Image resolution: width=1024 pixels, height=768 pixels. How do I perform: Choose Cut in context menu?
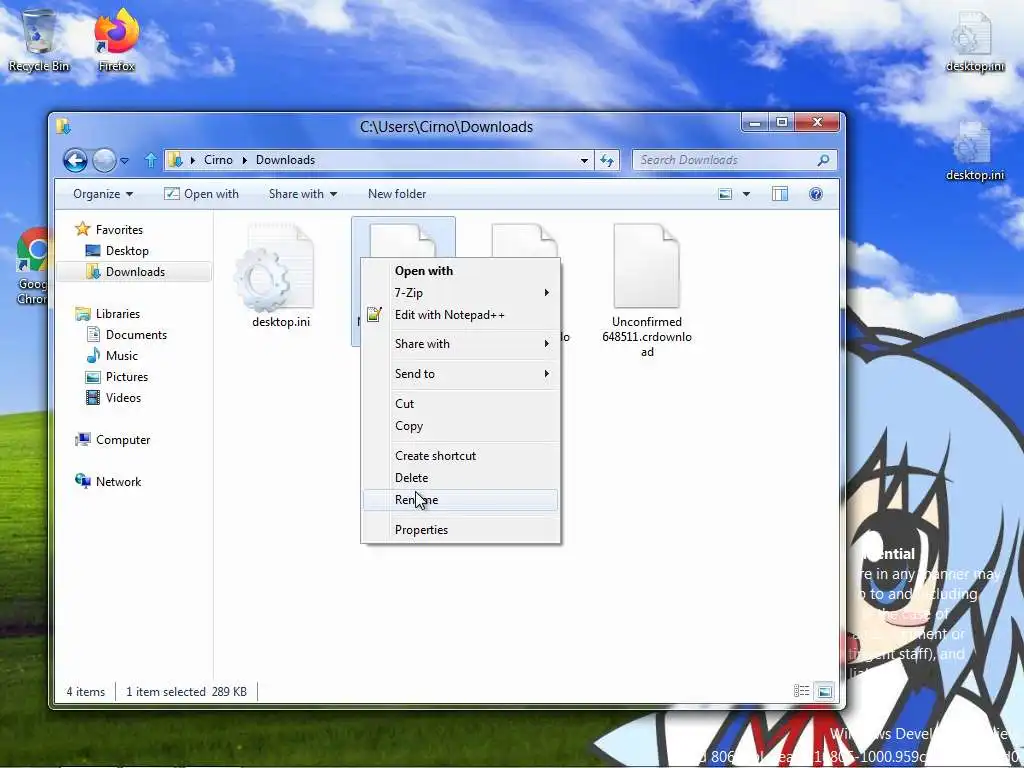(x=460, y=404)
